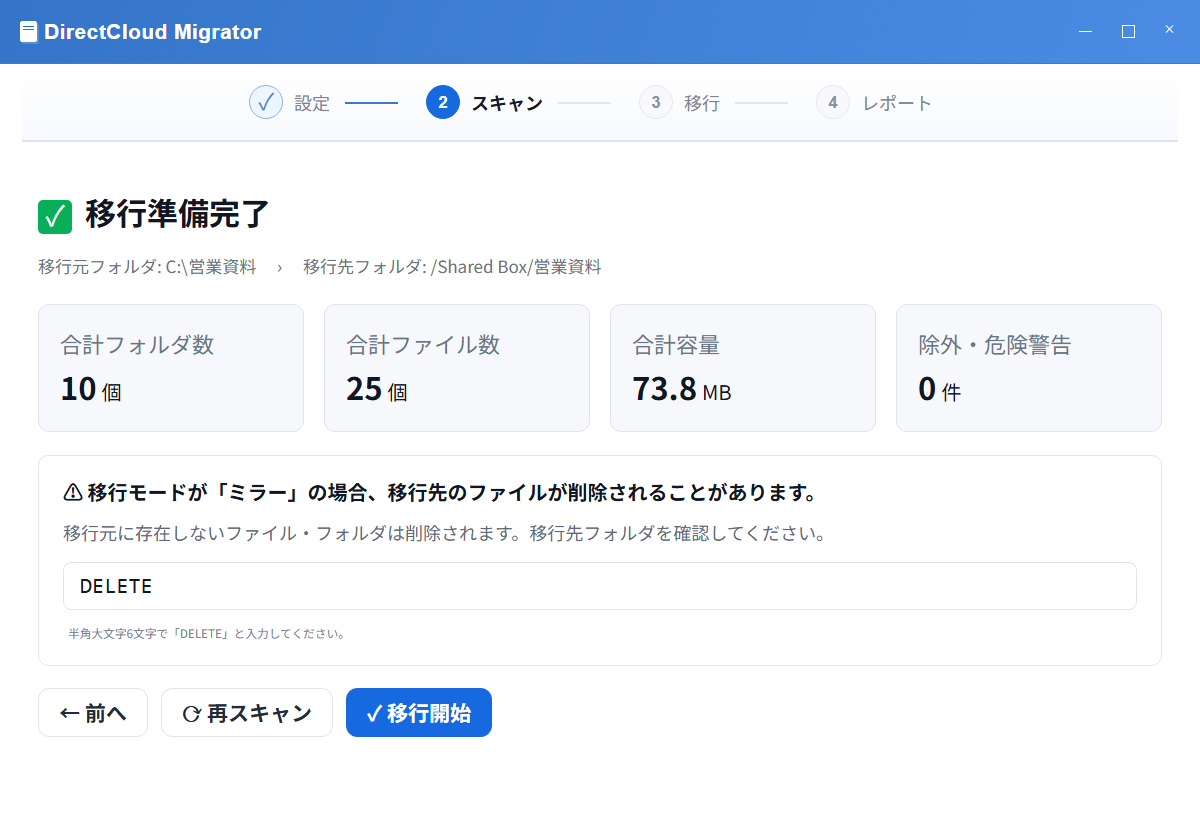Click the 除外・危険警告 label
This screenshot has height=822, width=1200.
(995, 345)
